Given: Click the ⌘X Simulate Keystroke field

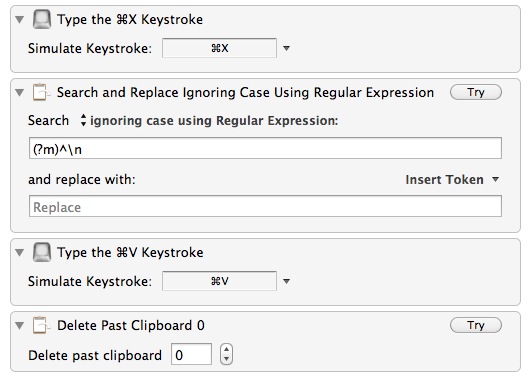Looking at the screenshot, I should 219,48.
